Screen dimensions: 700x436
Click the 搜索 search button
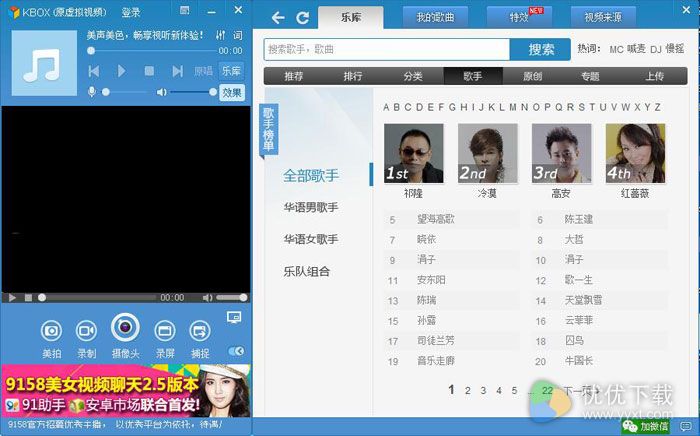(x=541, y=49)
